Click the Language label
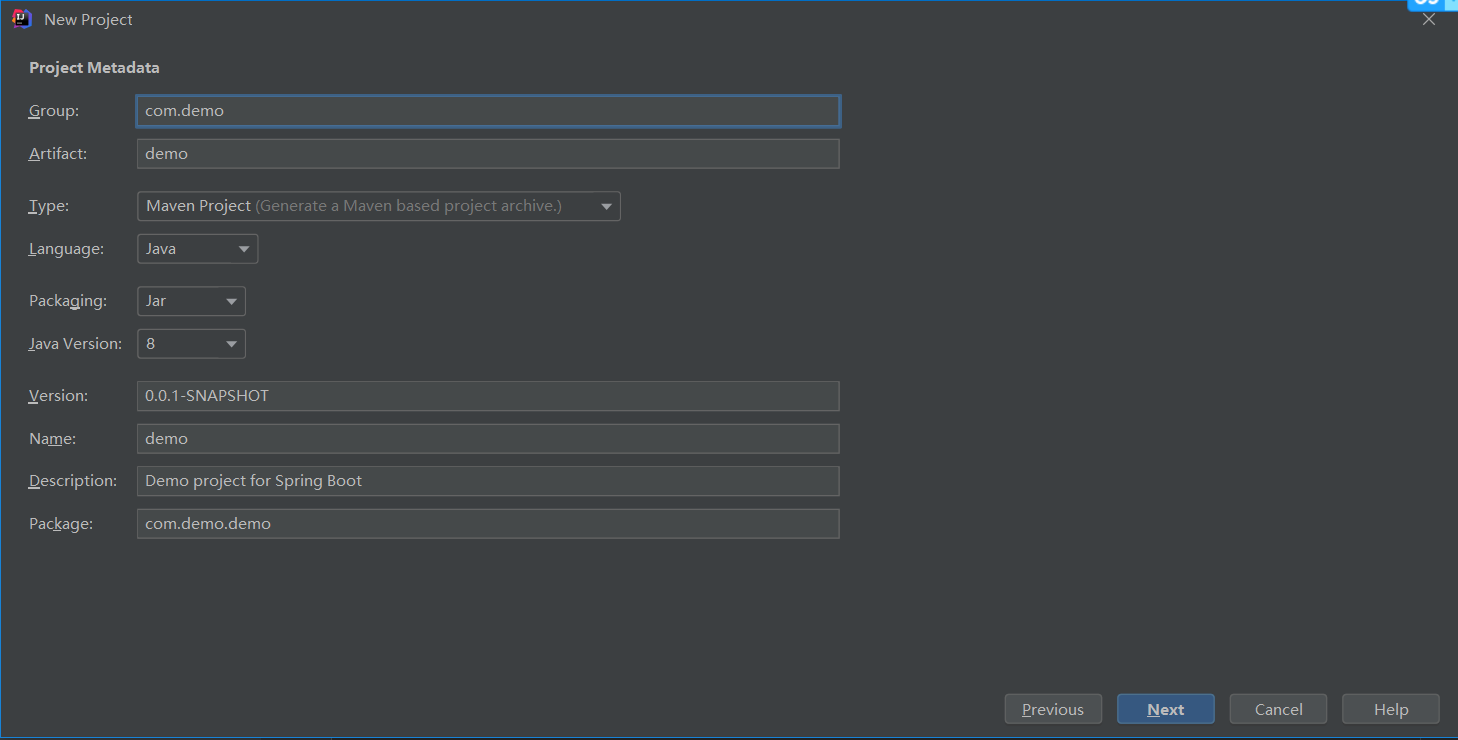The height and width of the screenshot is (740, 1458). point(66,249)
